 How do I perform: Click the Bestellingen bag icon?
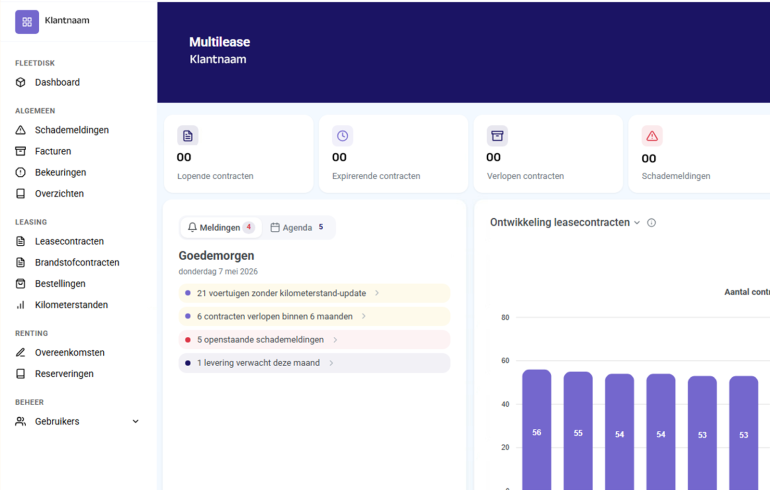point(21,283)
